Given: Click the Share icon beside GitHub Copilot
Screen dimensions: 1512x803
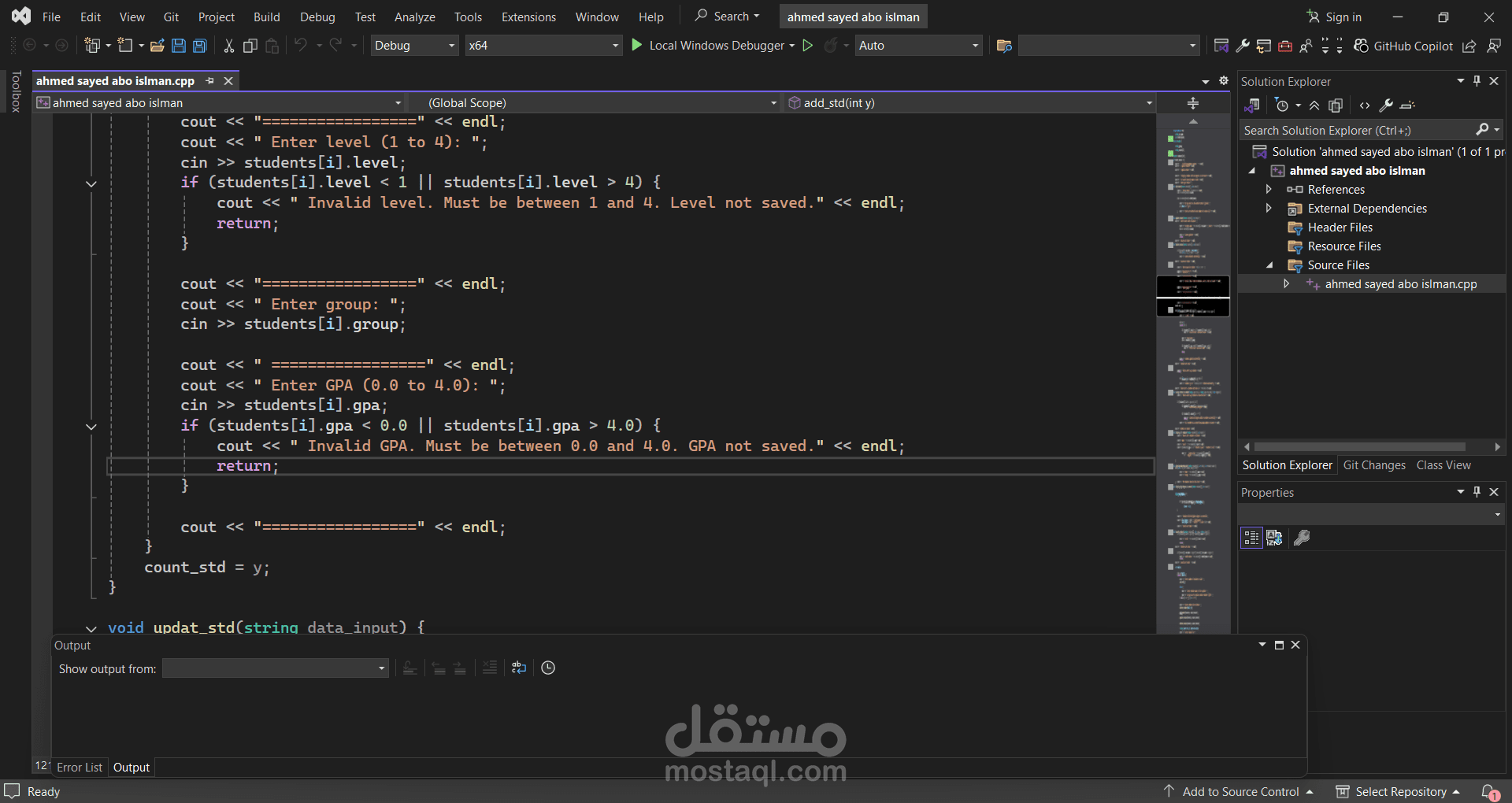Looking at the screenshot, I should tap(1469, 46).
